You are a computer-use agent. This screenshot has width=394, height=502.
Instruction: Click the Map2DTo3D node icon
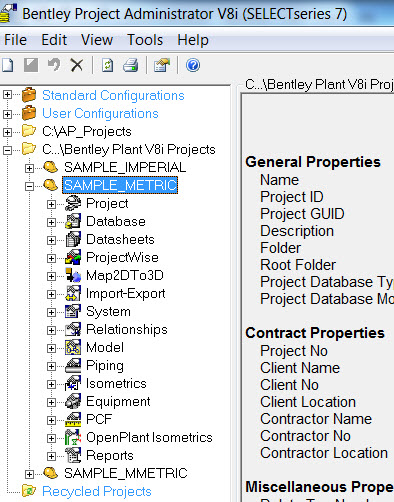pyautogui.click(x=73, y=275)
